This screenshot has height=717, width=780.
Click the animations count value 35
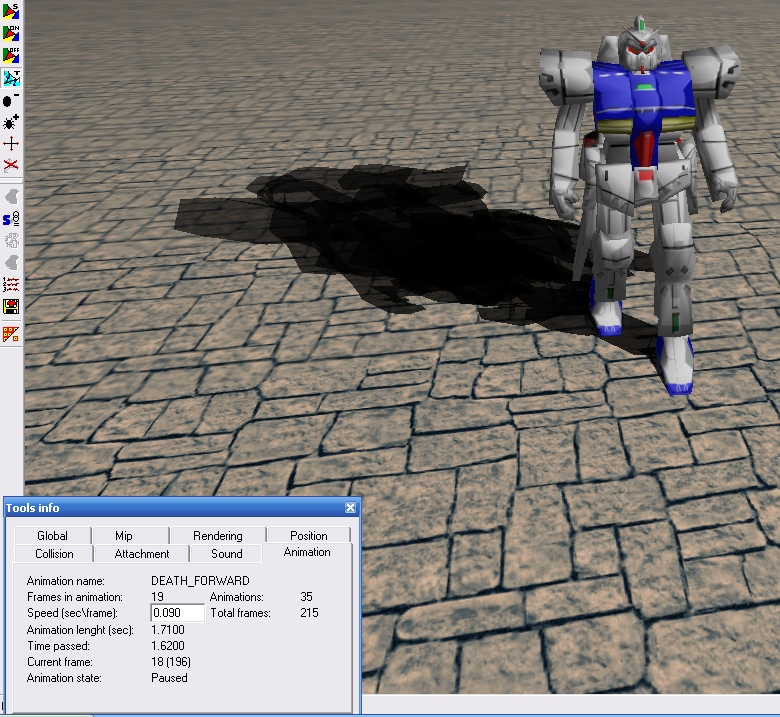click(306, 597)
